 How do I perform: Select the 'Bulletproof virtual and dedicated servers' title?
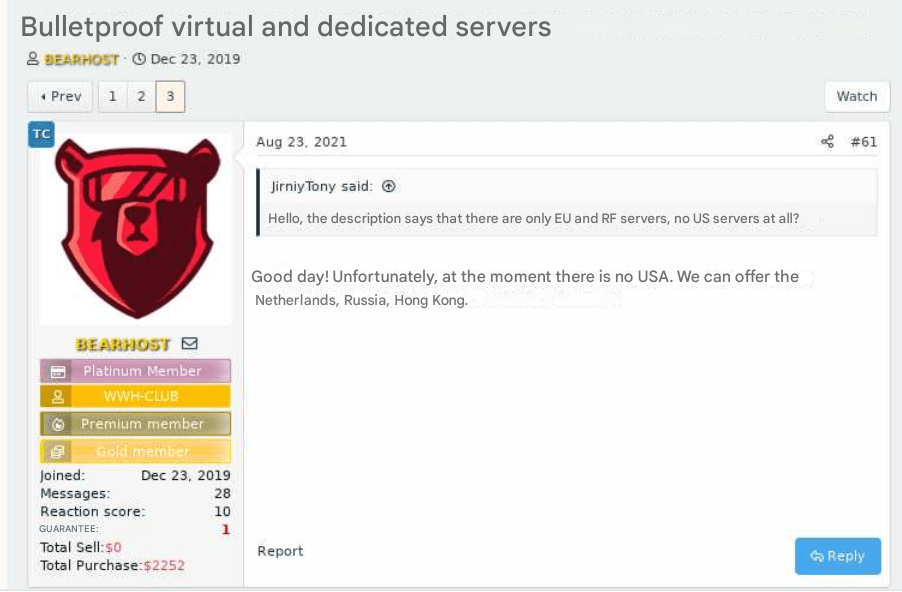[x=286, y=26]
